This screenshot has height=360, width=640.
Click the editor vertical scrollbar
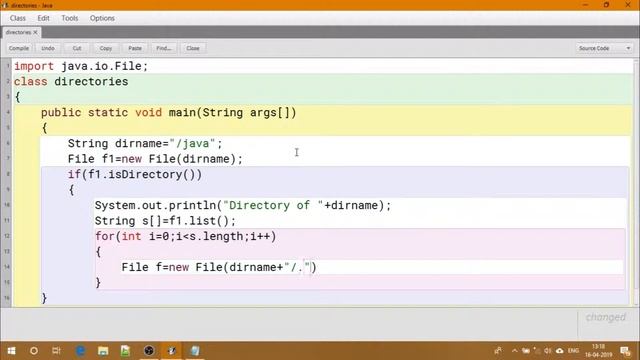point(636,182)
